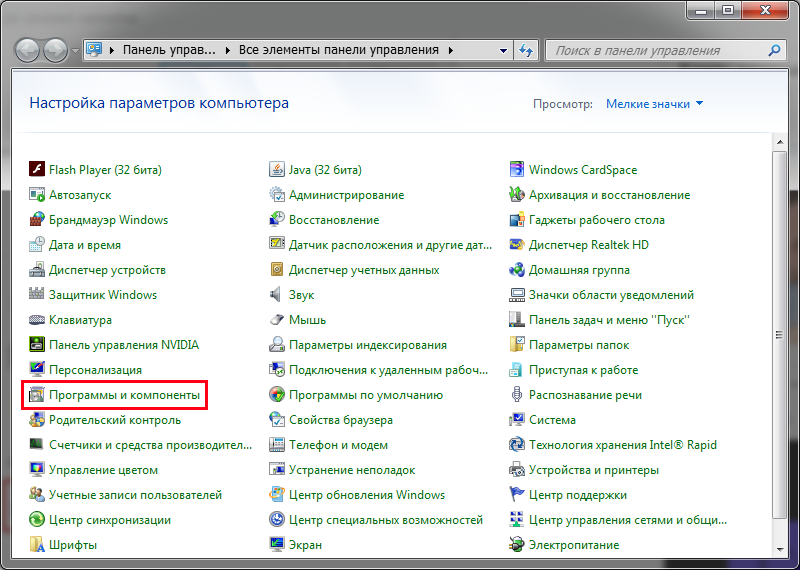The height and width of the screenshot is (570, 800).
Task: Click the Автозапуск icon
Action: pos(37,194)
